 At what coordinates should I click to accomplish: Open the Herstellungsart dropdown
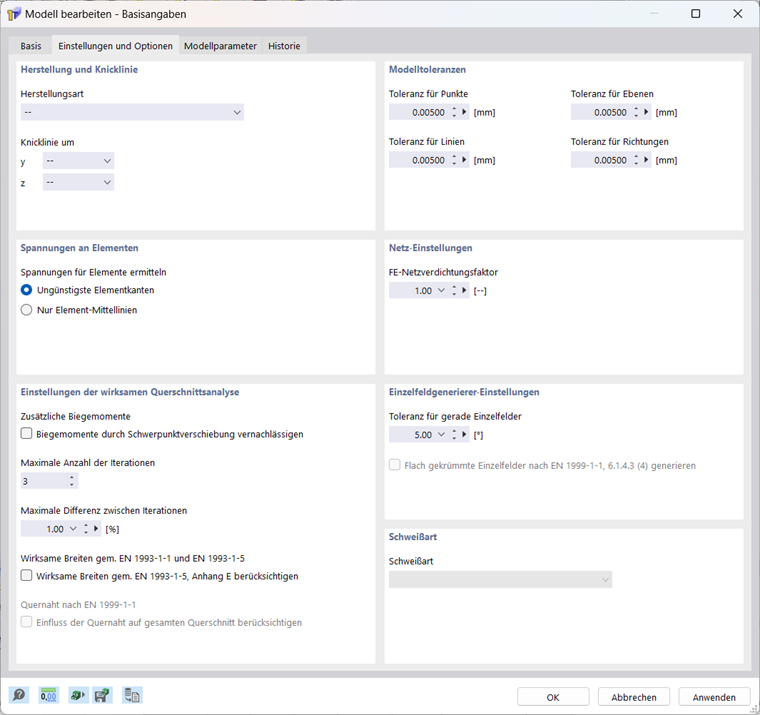point(132,112)
